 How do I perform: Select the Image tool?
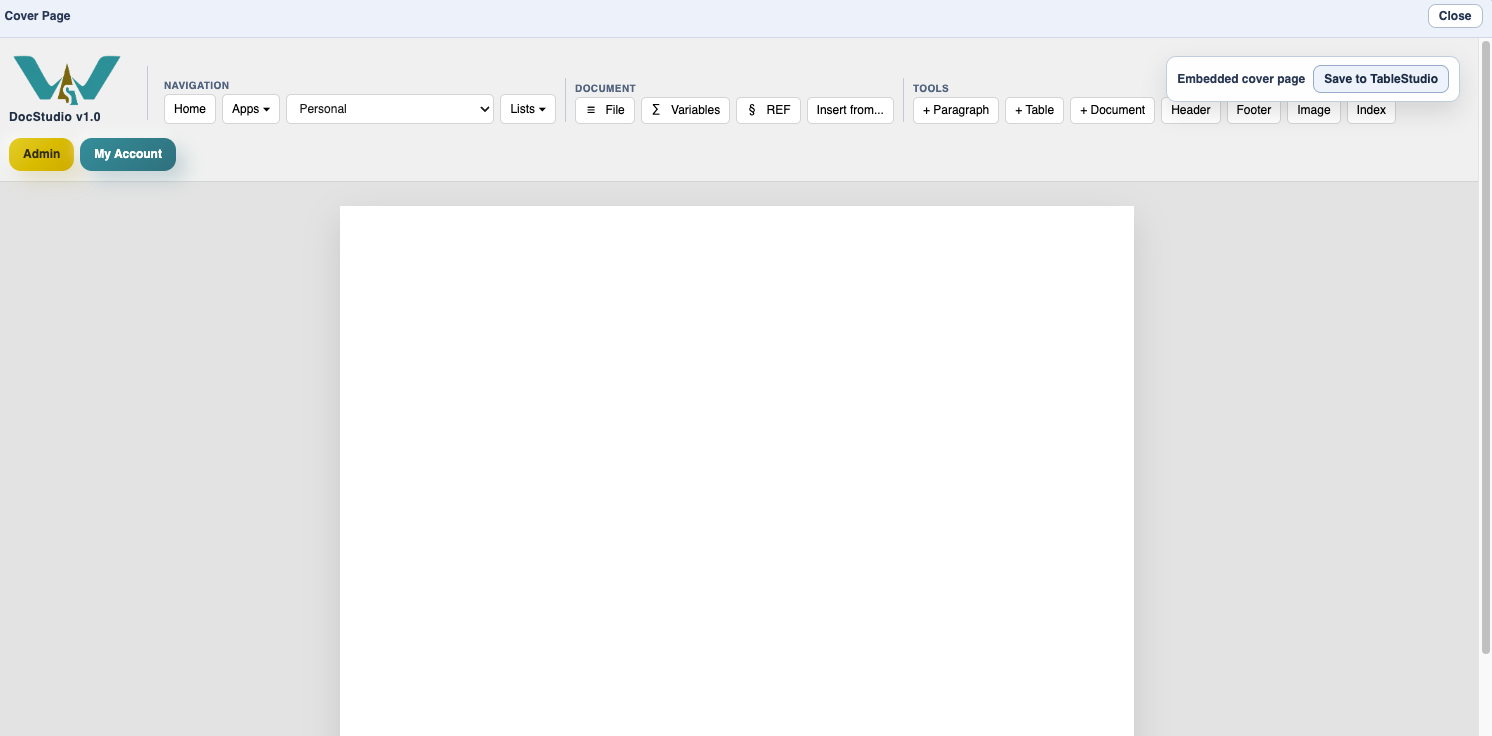coord(1314,110)
